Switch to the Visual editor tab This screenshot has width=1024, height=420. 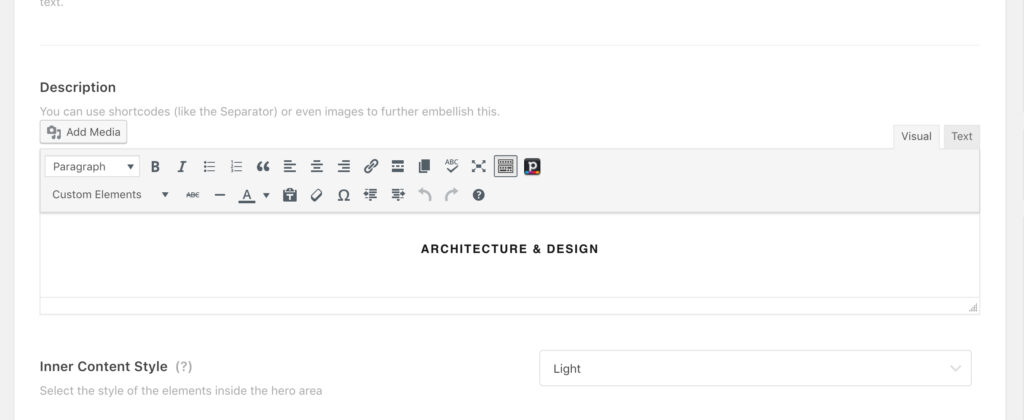916,137
